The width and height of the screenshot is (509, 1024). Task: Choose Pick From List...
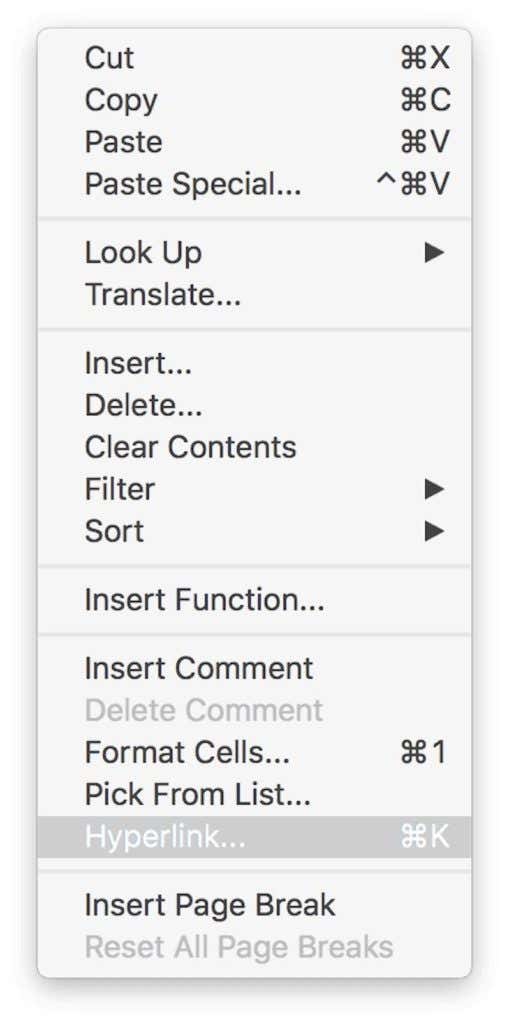pyautogui.click(x=254, y=794)
